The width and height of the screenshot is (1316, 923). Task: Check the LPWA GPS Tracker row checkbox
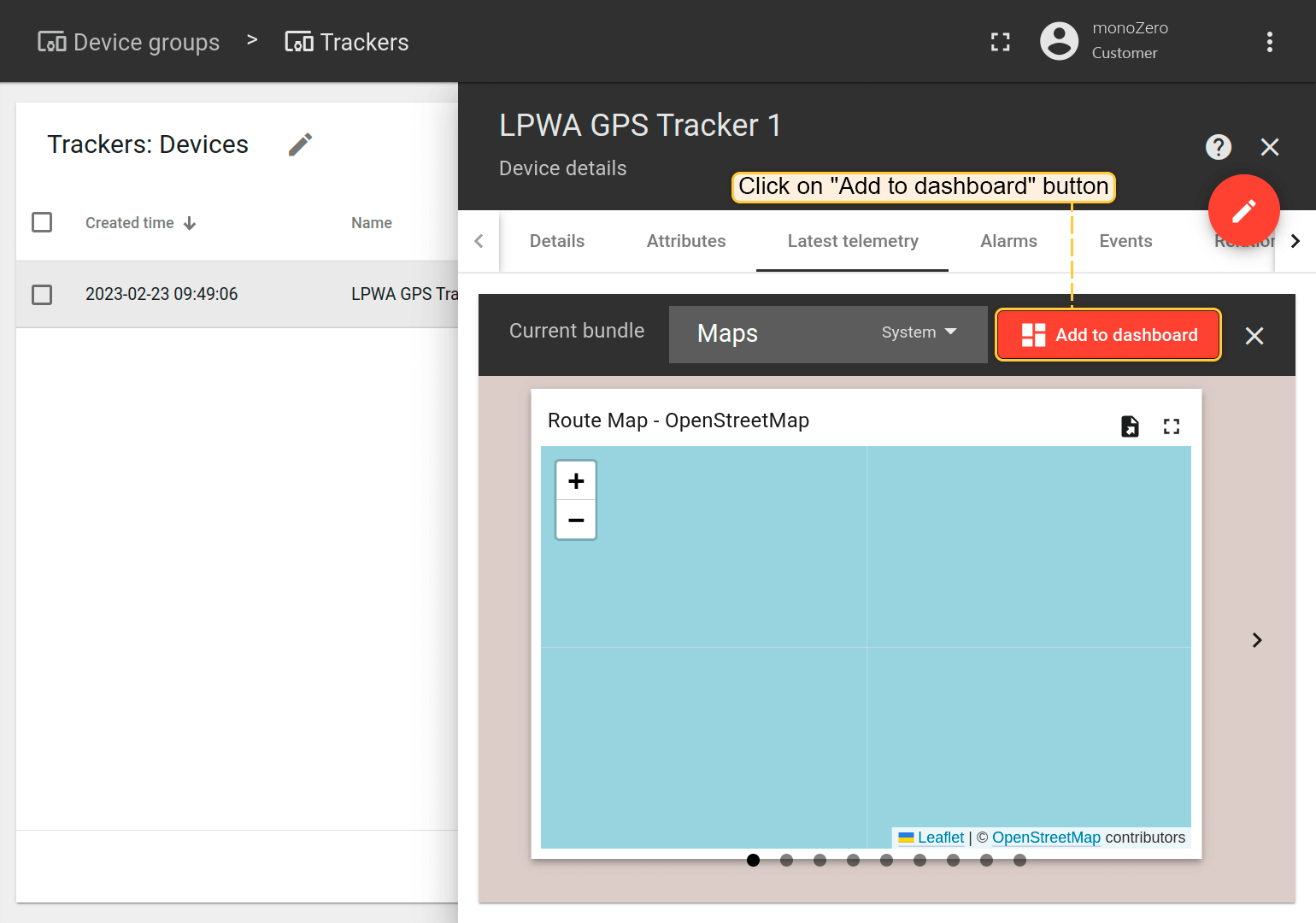(42, 295)
